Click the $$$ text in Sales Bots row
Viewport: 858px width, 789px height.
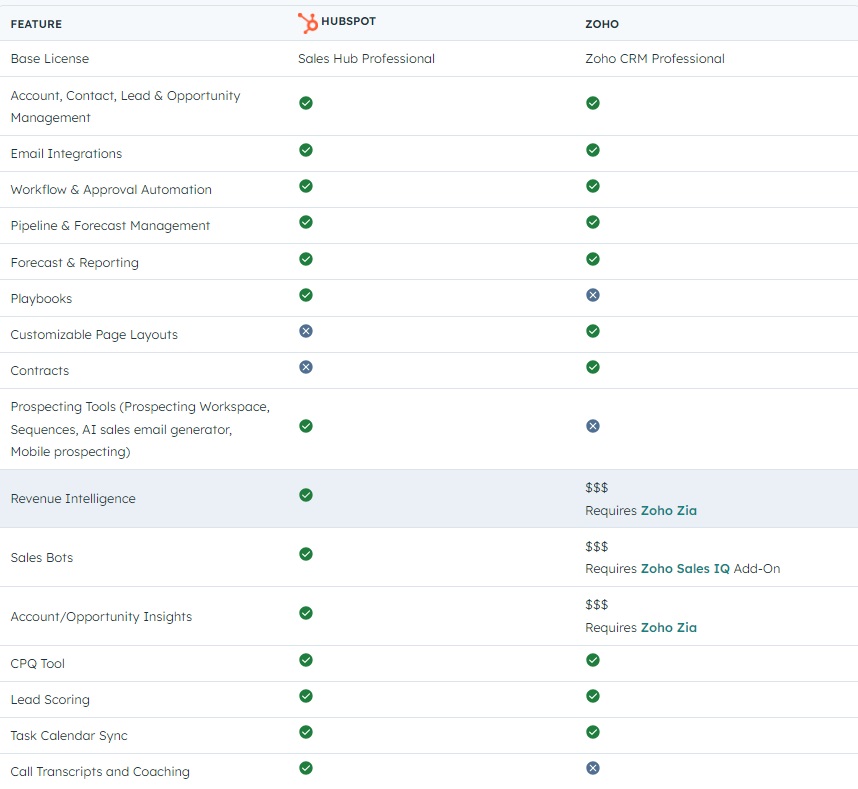point(596,546)
